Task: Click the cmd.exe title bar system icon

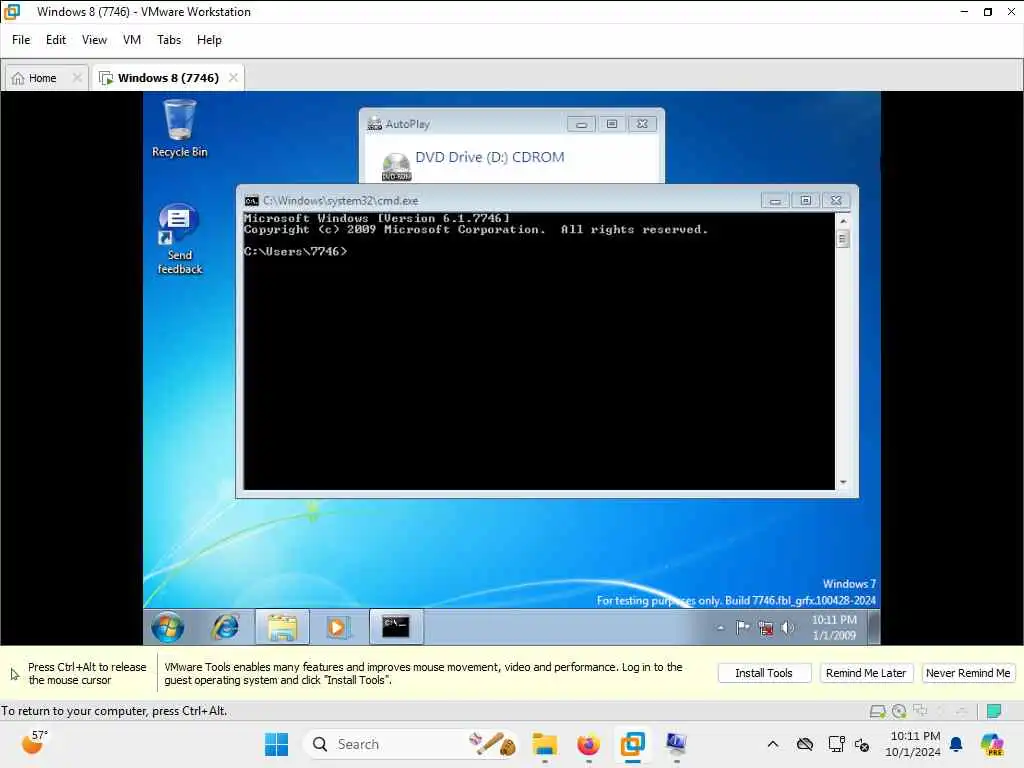Action: click(x=251, y=200)
